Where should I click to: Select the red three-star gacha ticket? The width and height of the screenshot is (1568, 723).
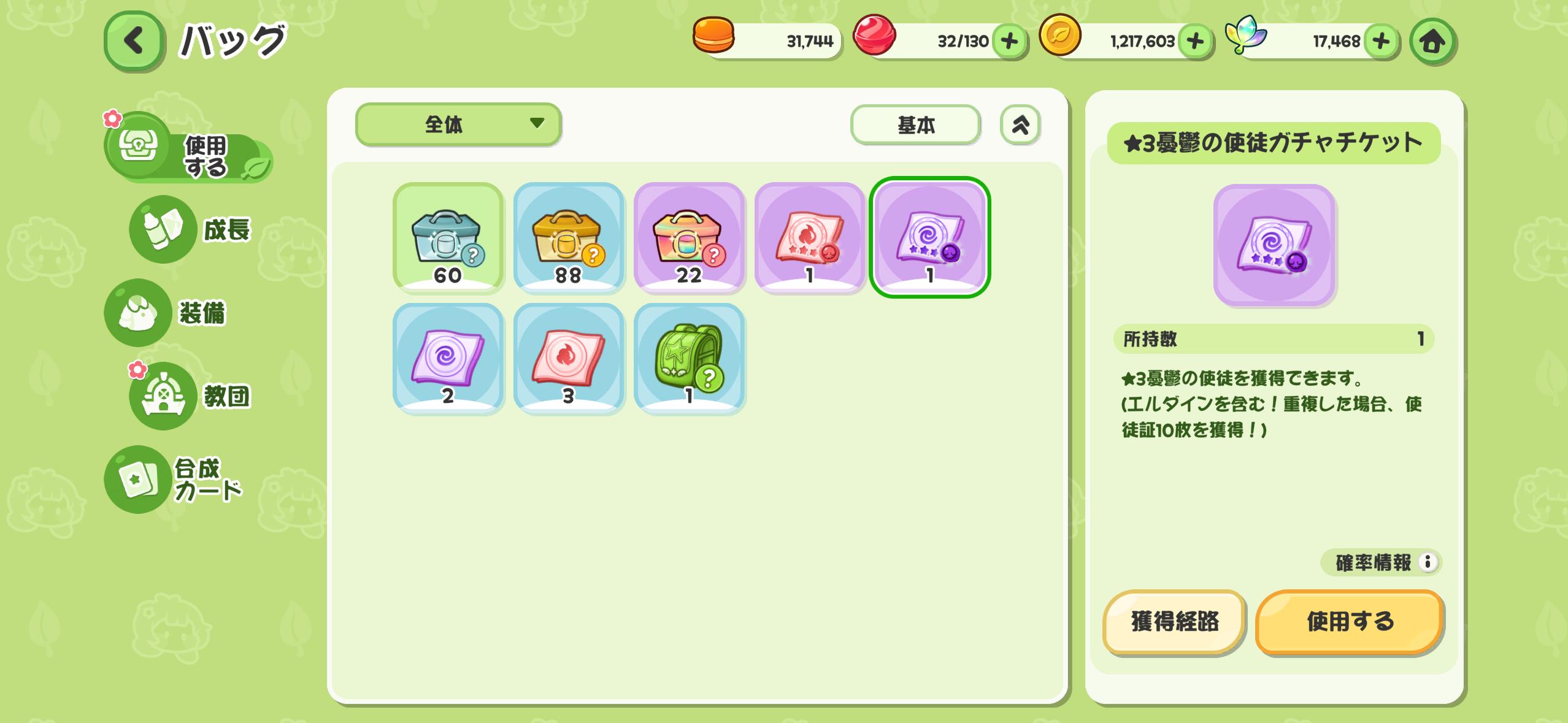tap(809, 237)
